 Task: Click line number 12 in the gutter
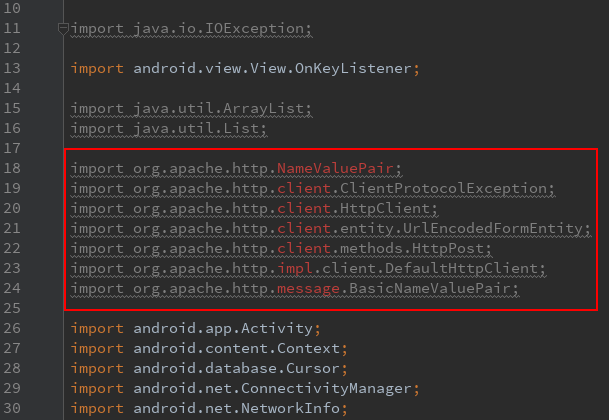pos(12,49)
